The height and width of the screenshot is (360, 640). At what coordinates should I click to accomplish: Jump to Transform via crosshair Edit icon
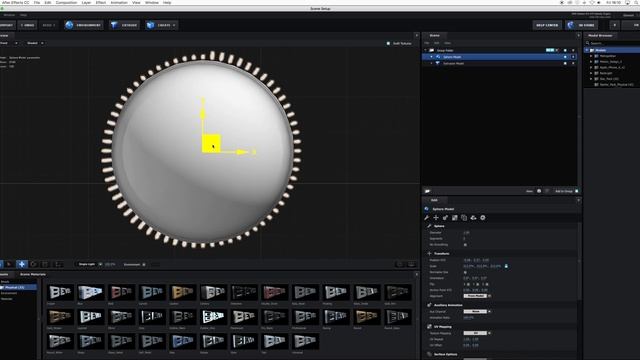click(x=436, y=218)
